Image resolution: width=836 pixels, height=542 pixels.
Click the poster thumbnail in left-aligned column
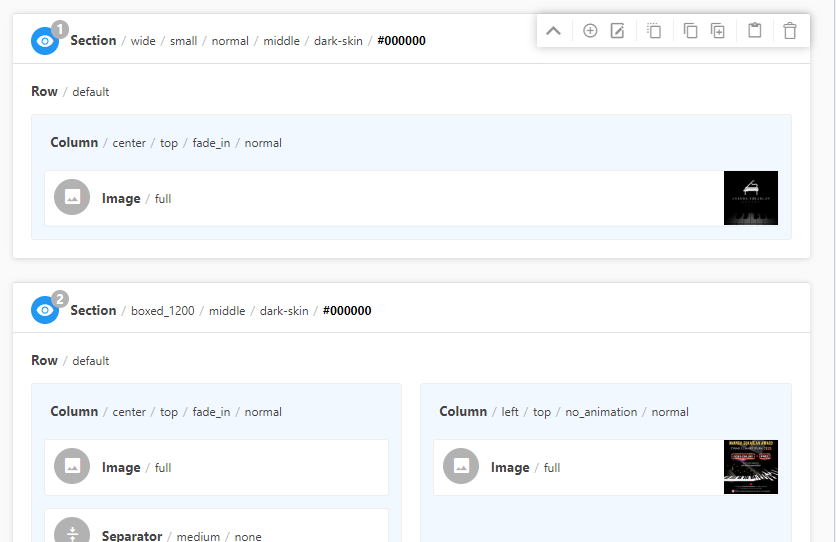tap(750, 467)
